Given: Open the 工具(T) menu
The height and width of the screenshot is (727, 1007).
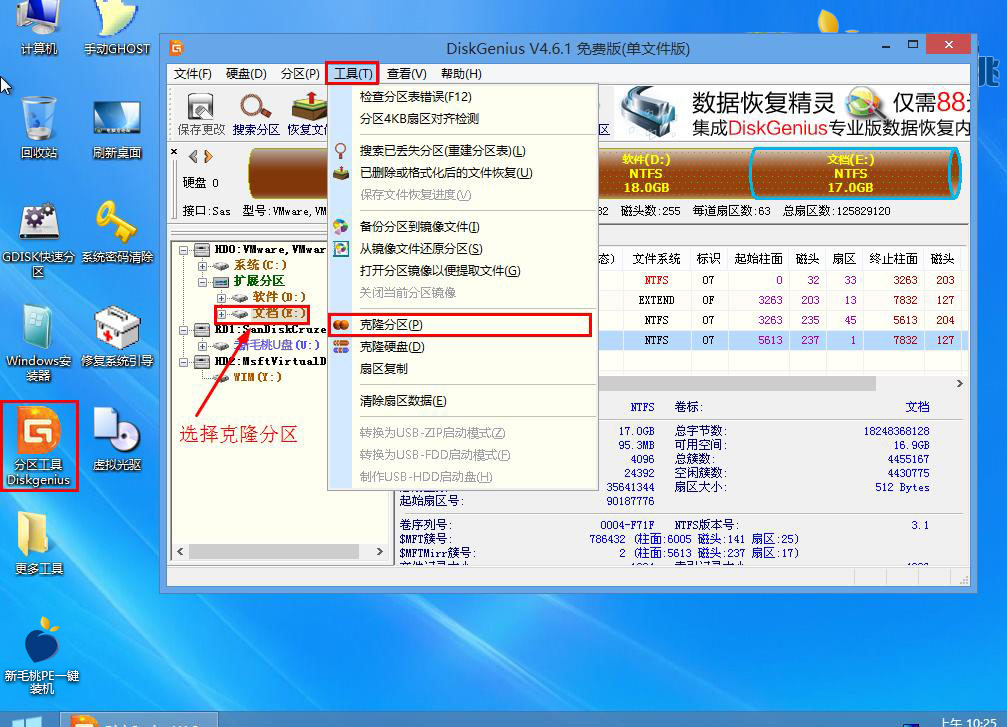Looking at the screenshot, I should coord(353,74).
